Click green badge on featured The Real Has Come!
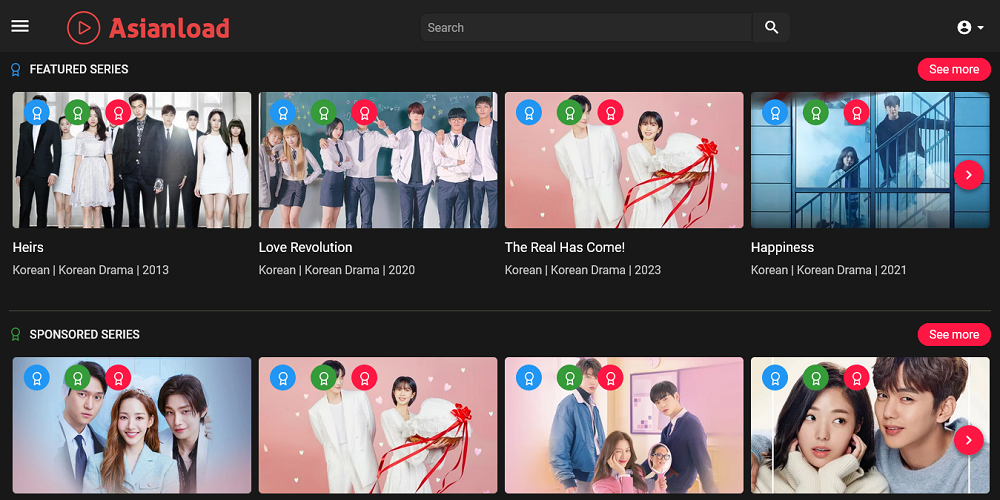1000x500 pixels. [570, 112]
